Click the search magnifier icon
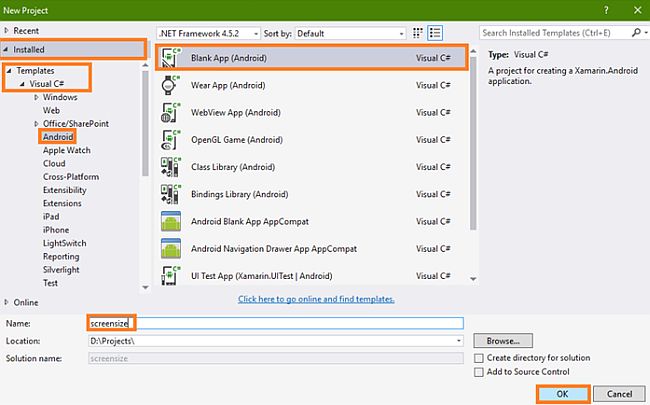Viewport: 650px width, 405px height. pos(636,33)
